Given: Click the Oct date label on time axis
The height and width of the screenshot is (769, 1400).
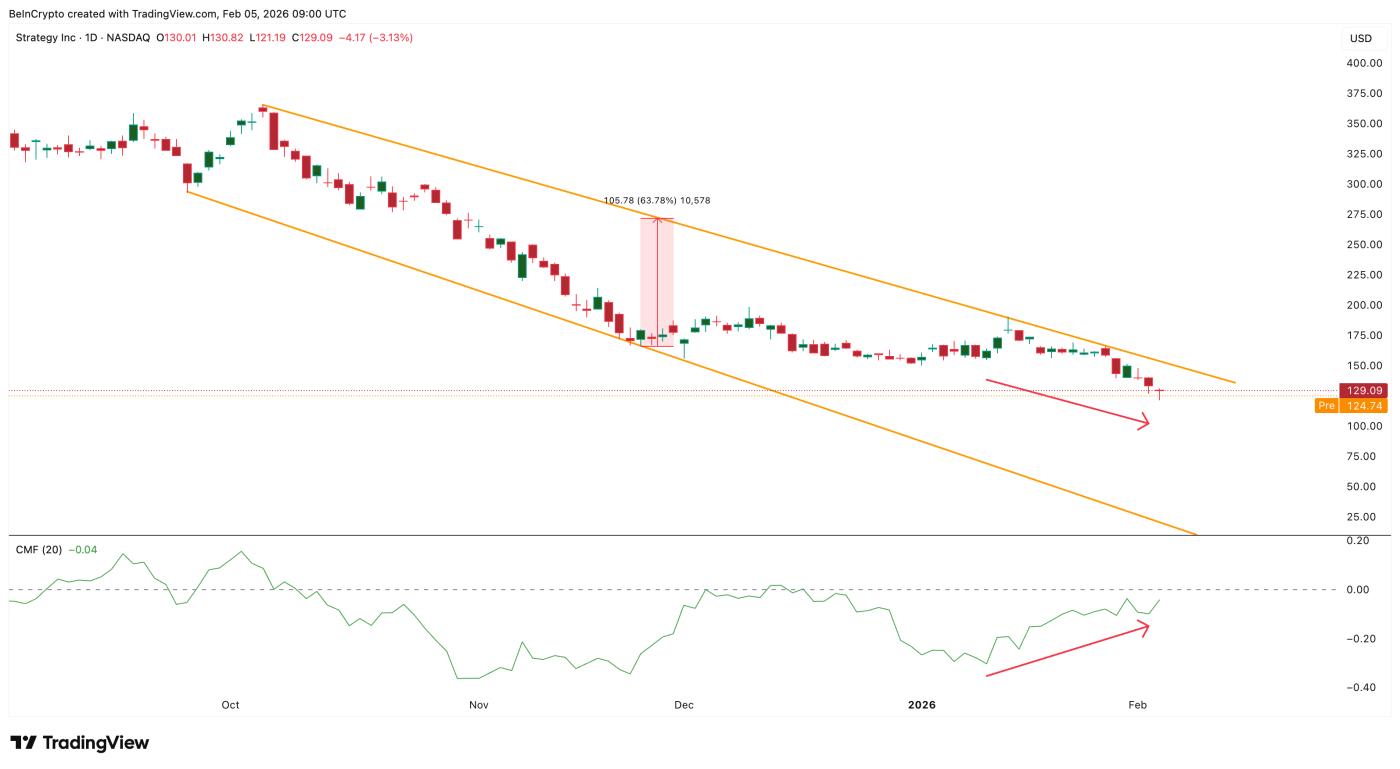Looking at the screenshot, I should pos(230,705).
